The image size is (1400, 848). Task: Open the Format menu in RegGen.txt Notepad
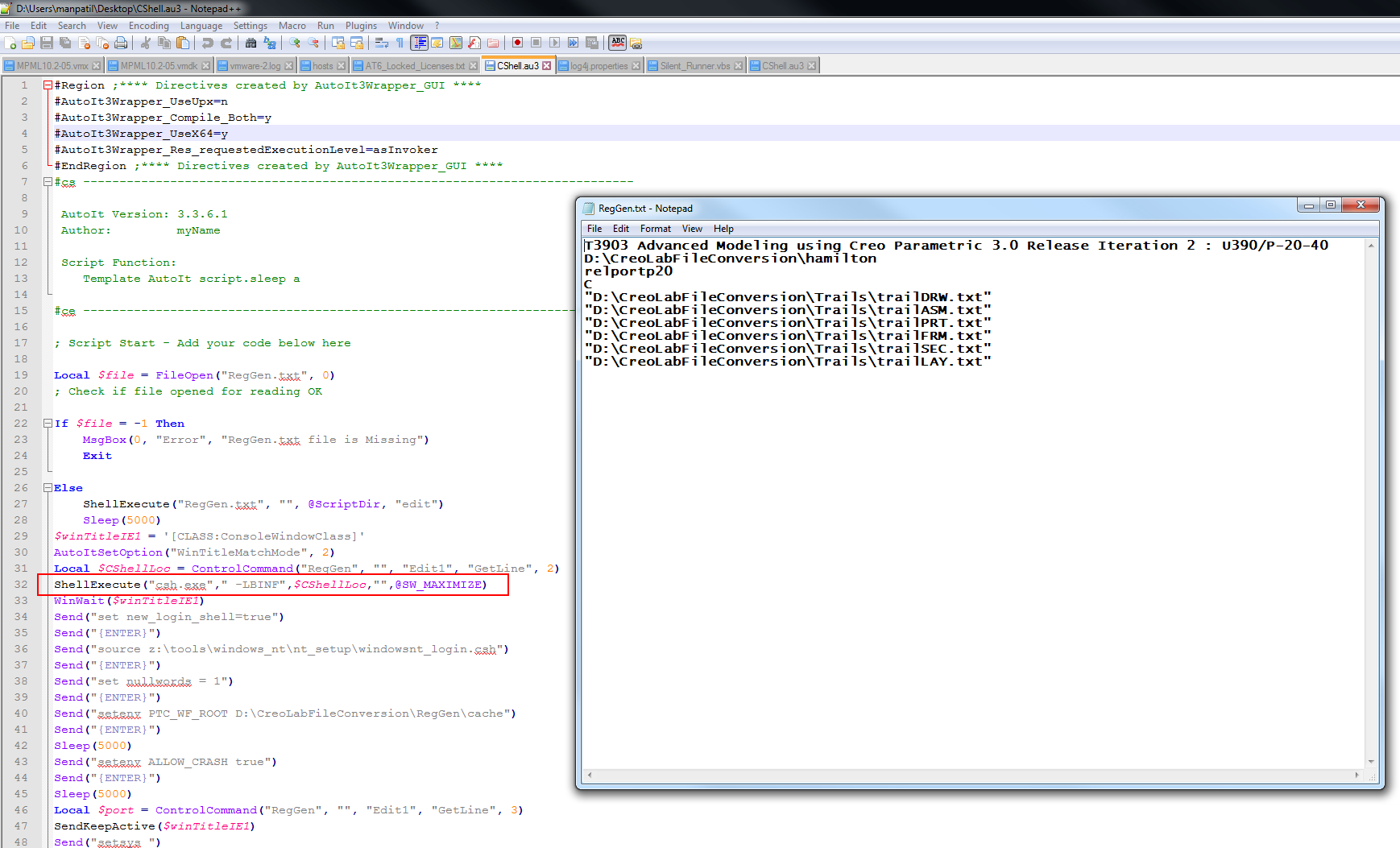tap(656, 229)
